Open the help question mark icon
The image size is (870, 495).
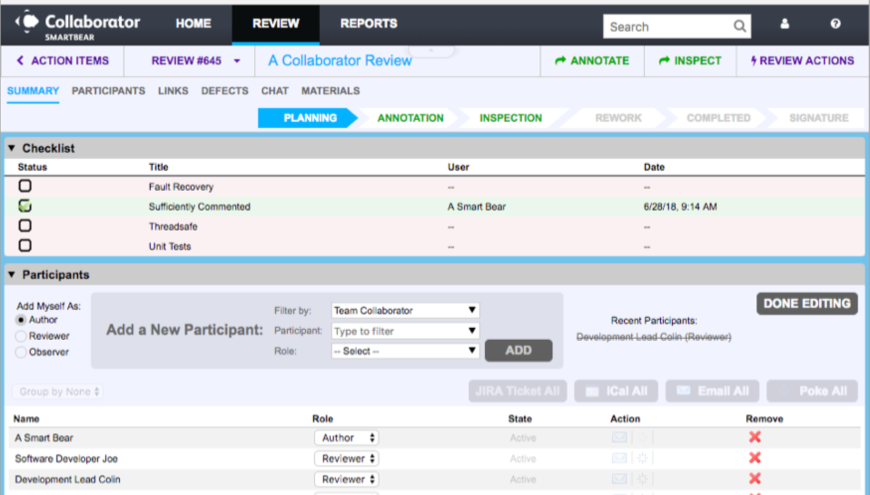pos(836,25)
